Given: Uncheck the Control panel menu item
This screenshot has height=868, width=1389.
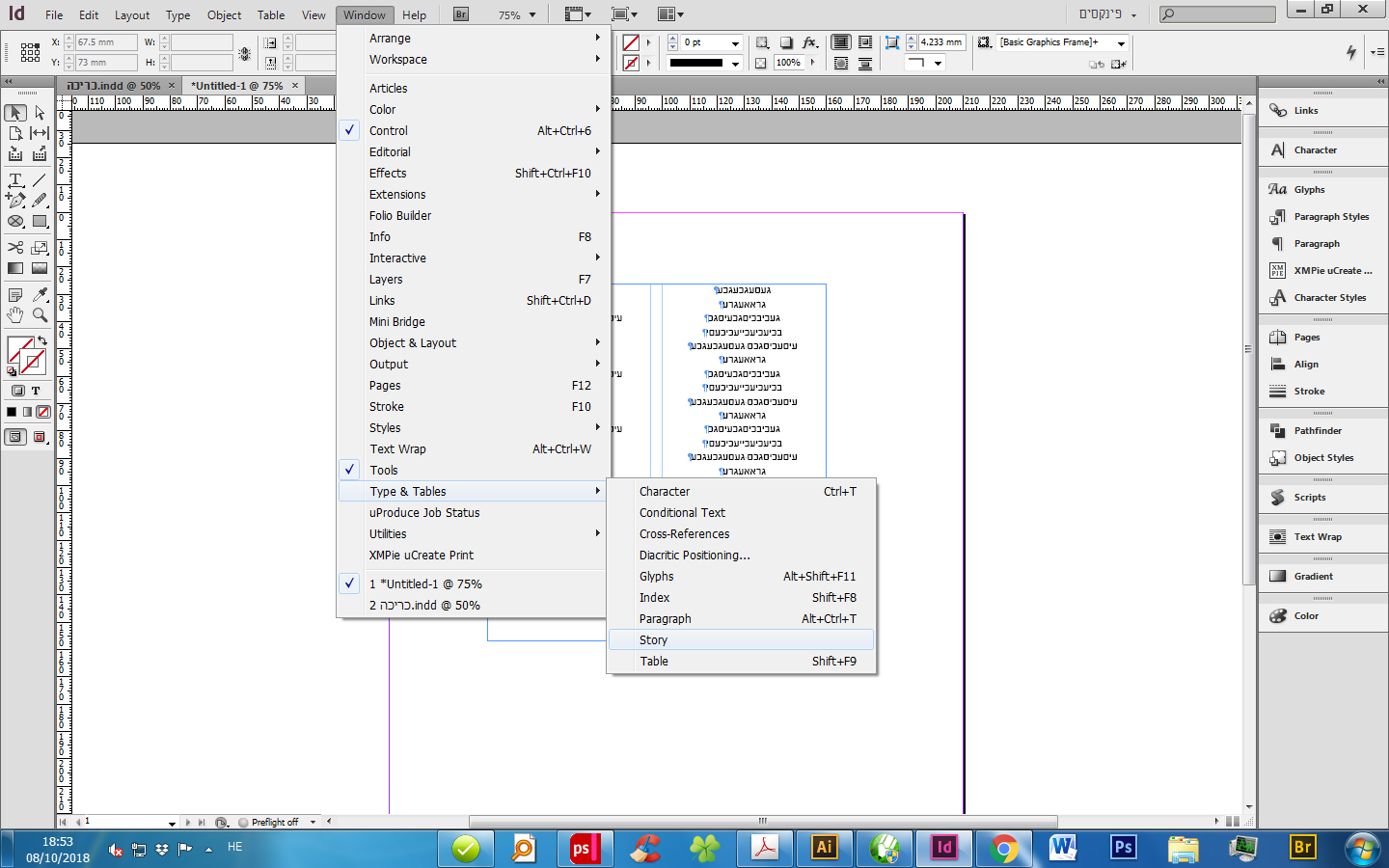Looking at the screenshot, I should (389, 131).
